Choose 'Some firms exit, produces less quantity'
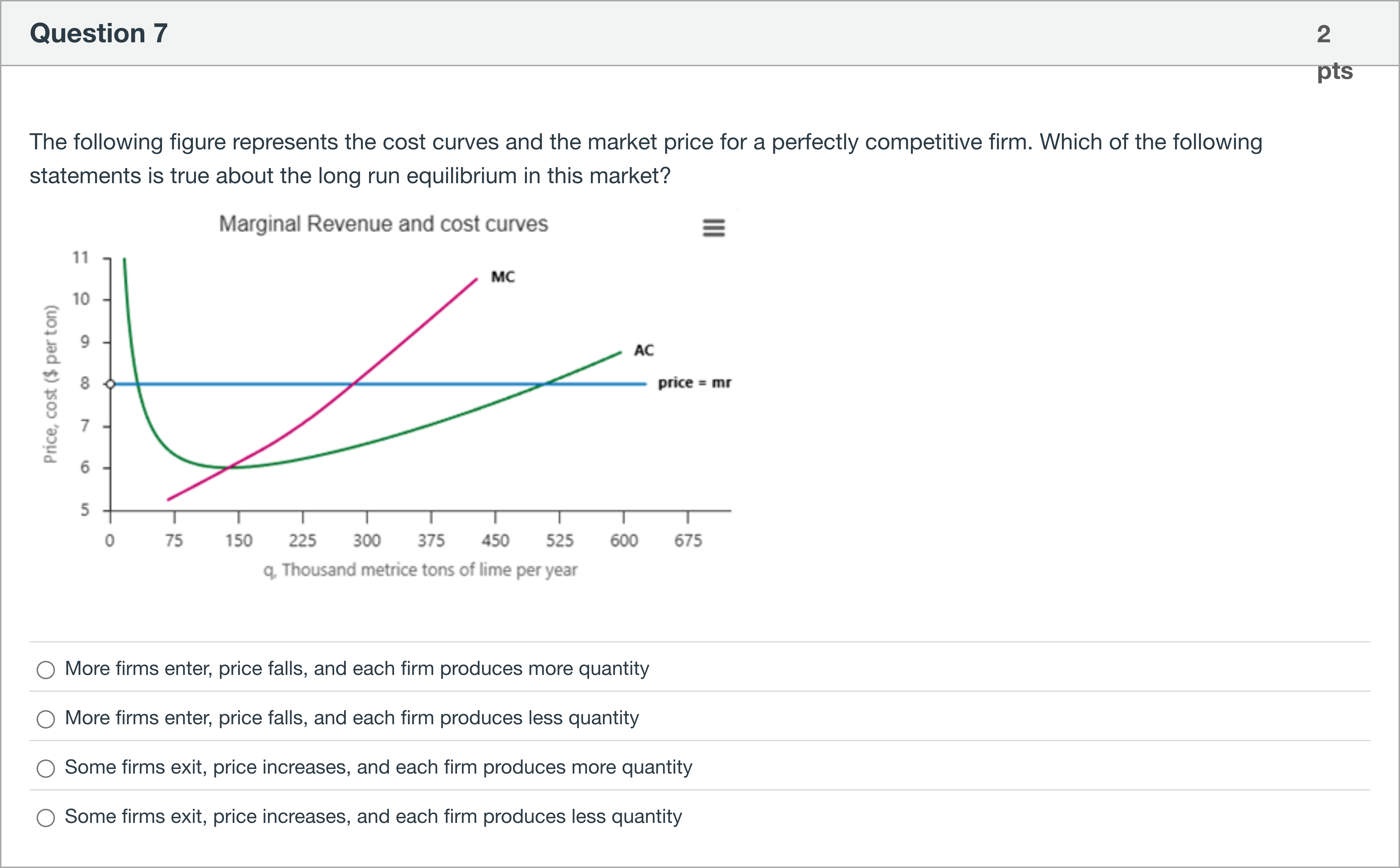The height and width of the screenshot is (868, 1400). 46,818
